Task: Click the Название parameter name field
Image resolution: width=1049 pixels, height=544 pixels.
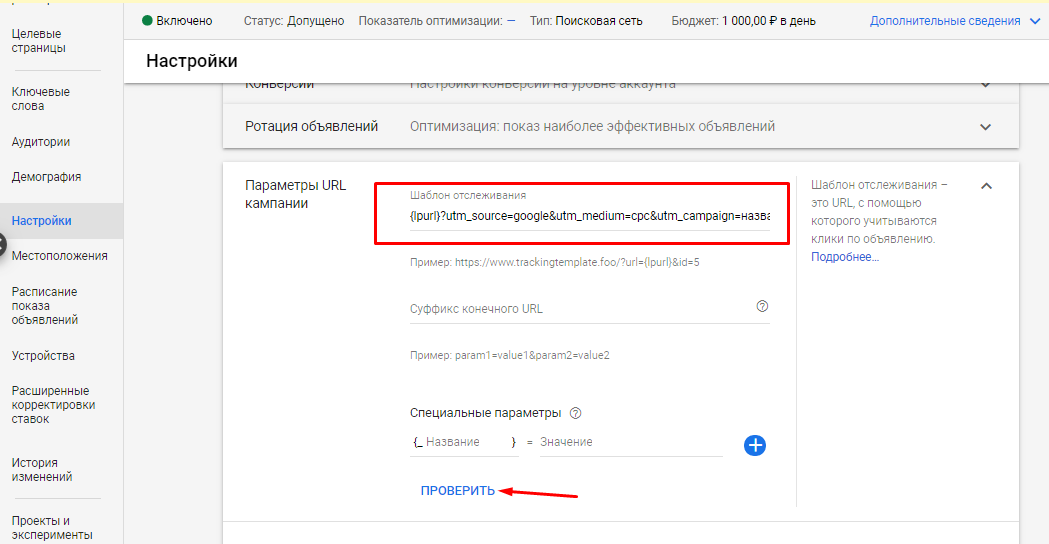Action: (x=465, y=442)
